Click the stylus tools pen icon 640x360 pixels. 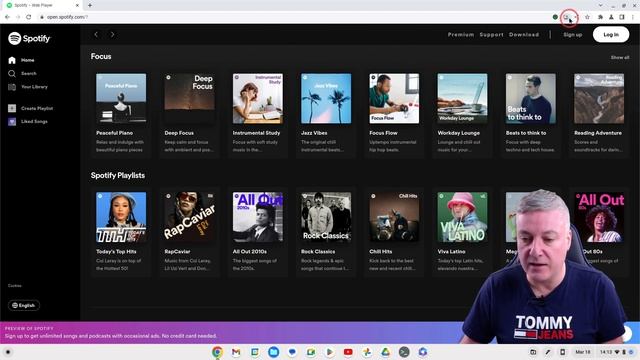coord(548,352)
